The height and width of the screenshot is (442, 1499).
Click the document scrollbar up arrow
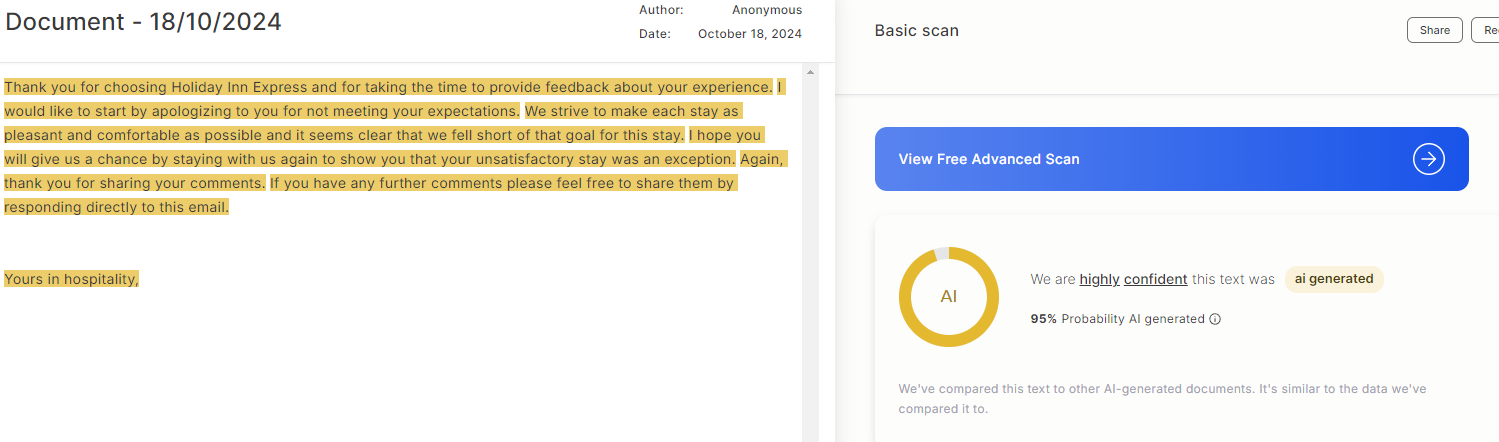[x=810, y=72]
